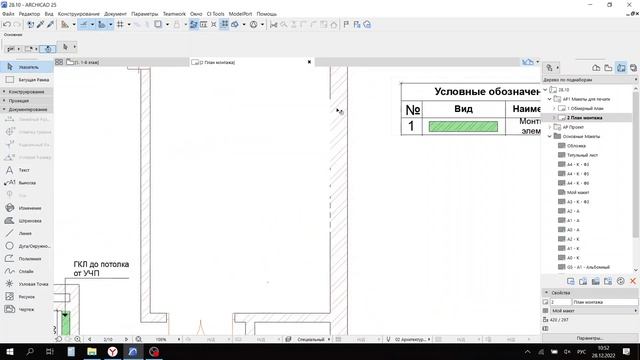
Task: Select the Титульный лист master layout
Action: click(x=582, y=155)
